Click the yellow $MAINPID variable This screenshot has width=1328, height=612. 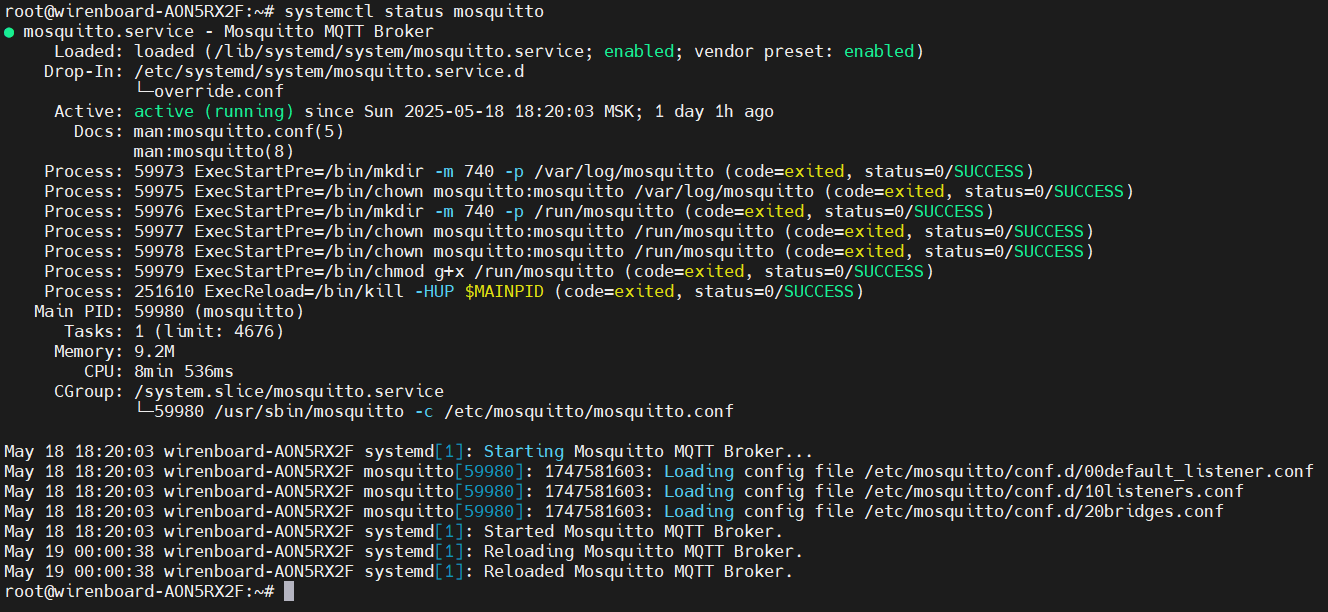click(x=504, y=291)
